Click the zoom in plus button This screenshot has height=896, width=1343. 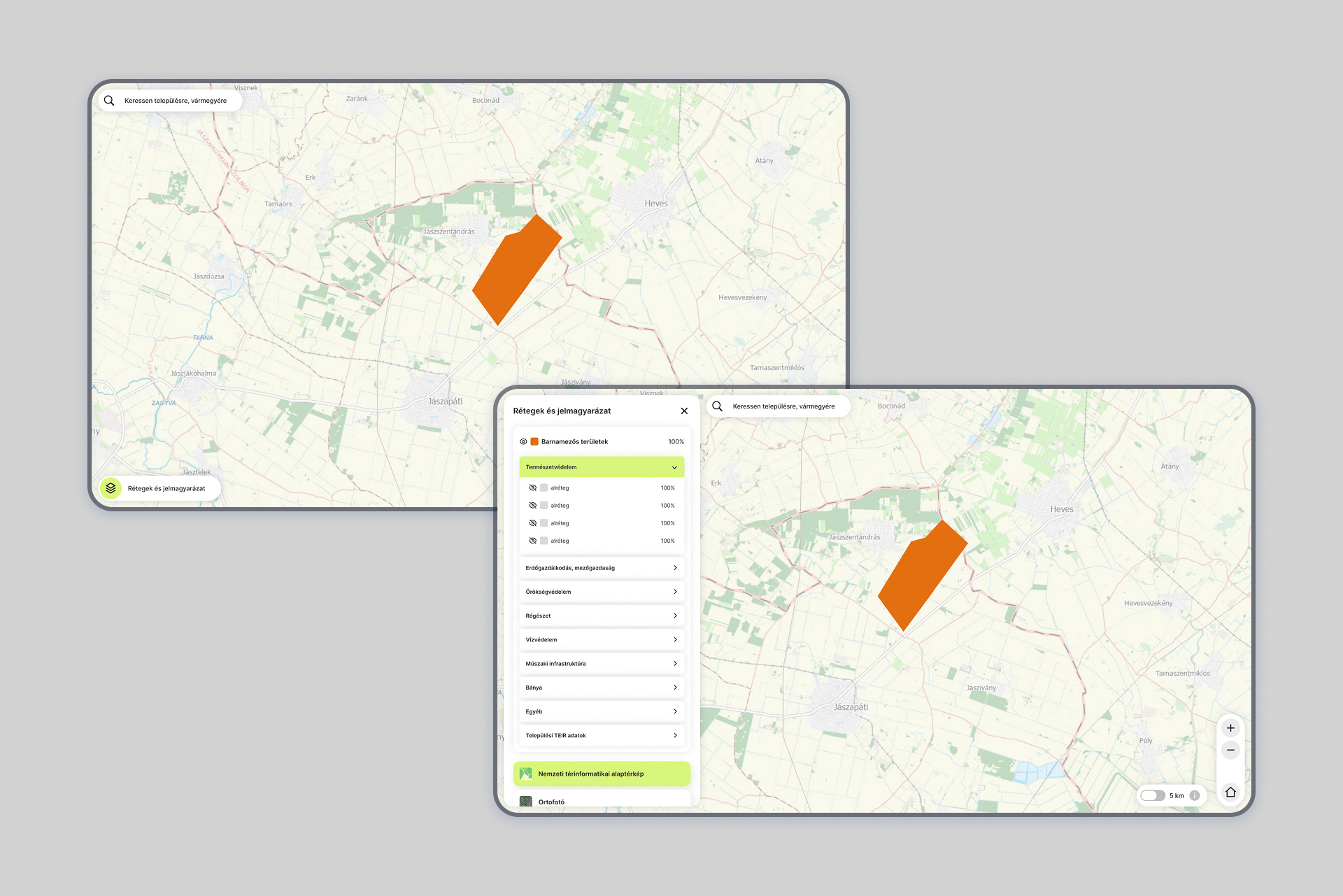pyautogui.click(x=1230, y=728)
